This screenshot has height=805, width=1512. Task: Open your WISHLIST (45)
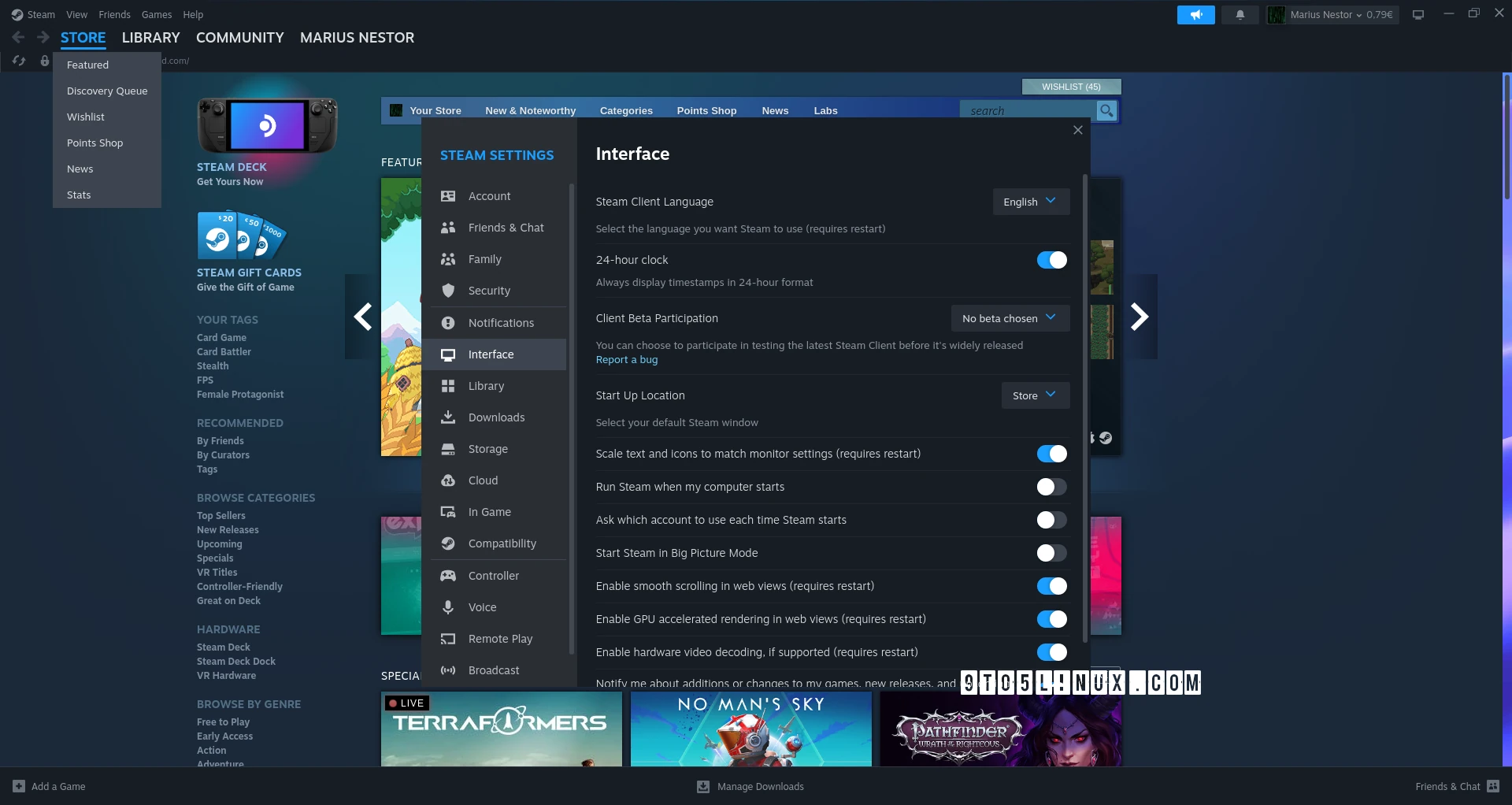click(1071, 87)
